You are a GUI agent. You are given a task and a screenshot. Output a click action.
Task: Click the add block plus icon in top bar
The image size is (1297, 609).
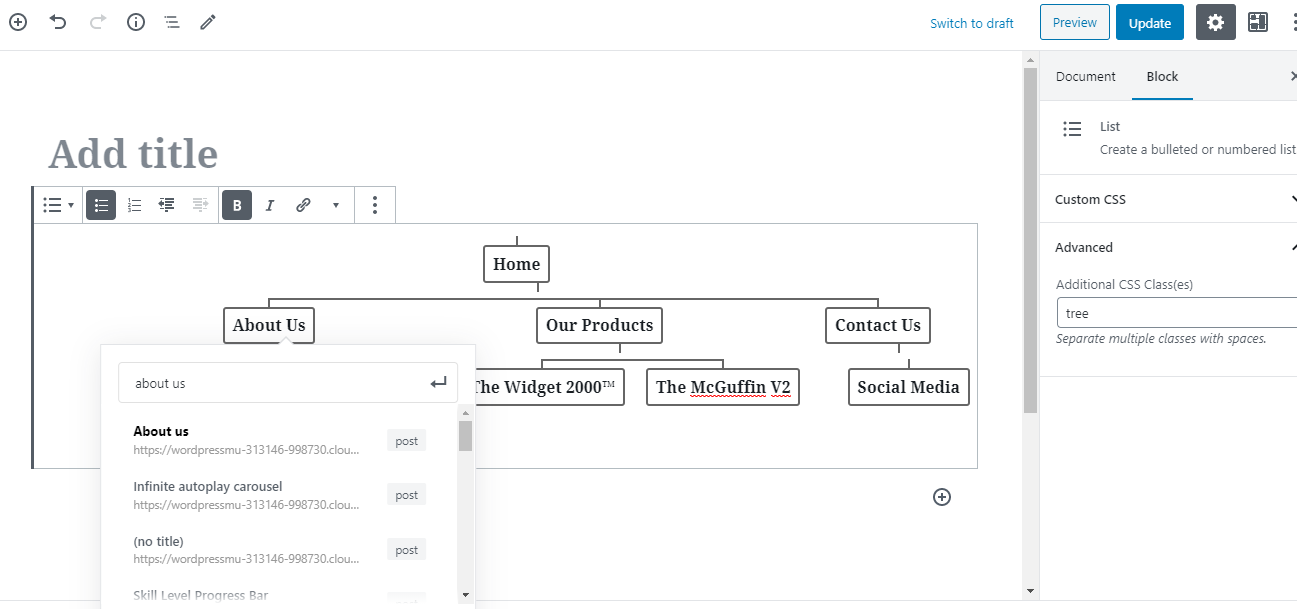[x=18, y=22]
